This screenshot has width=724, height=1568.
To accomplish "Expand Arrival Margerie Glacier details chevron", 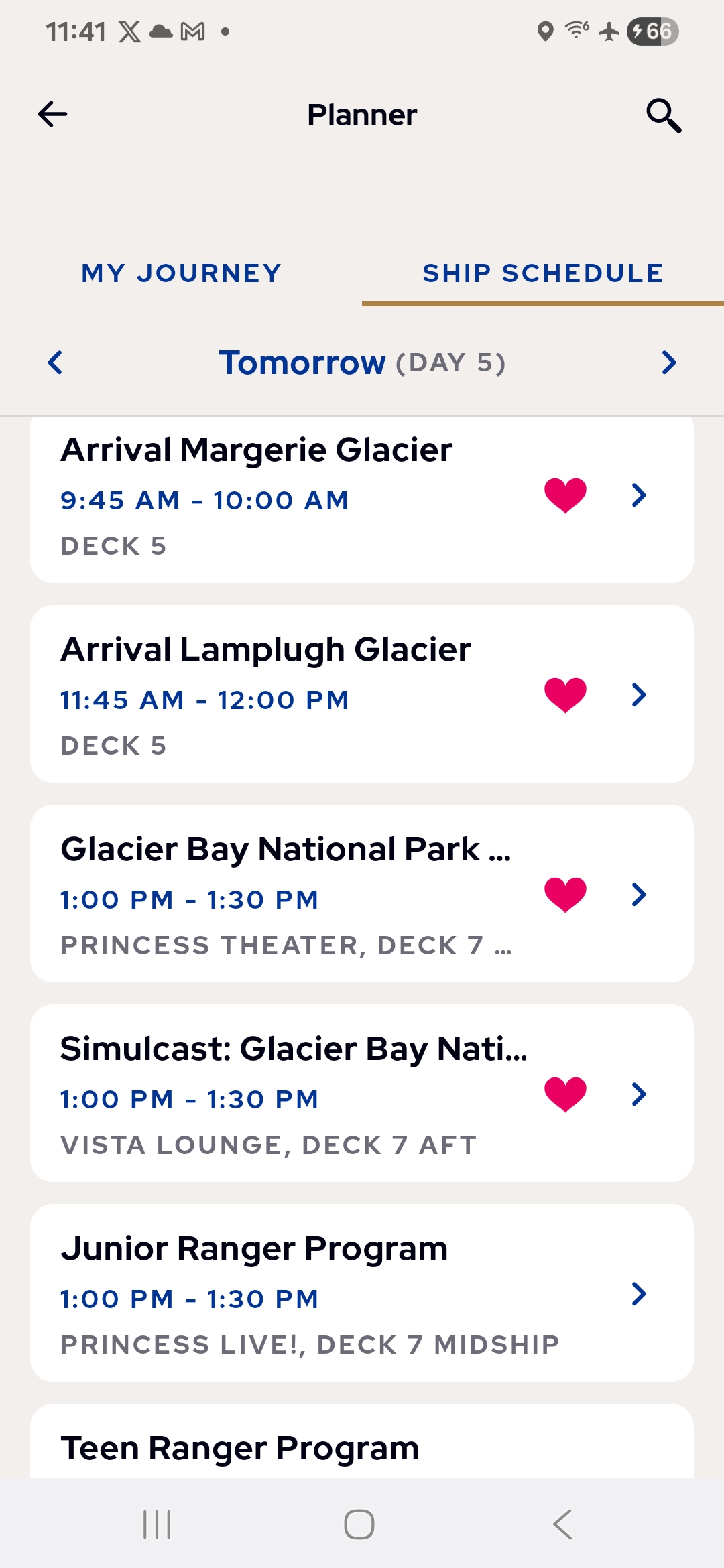I will pos(639,496).
